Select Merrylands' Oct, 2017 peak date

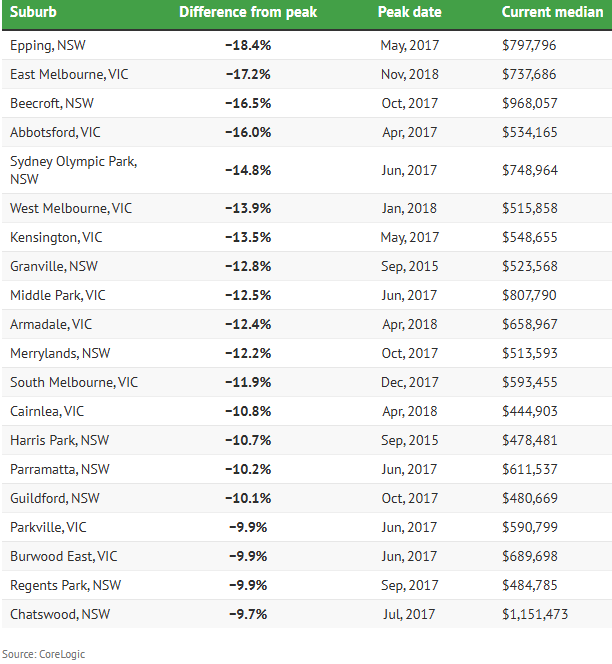pos(410,354)
